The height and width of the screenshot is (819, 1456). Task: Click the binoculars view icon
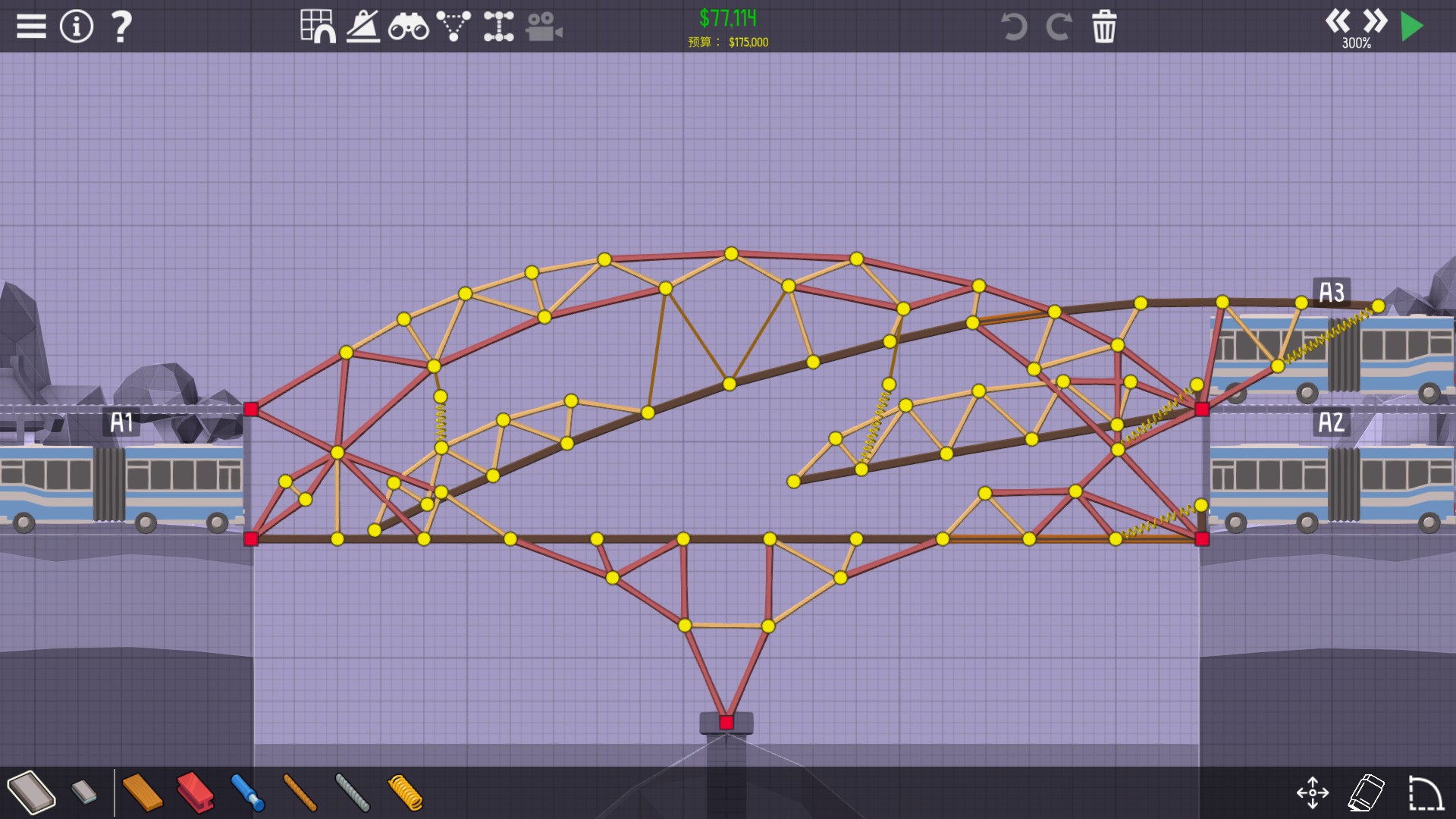408,27
